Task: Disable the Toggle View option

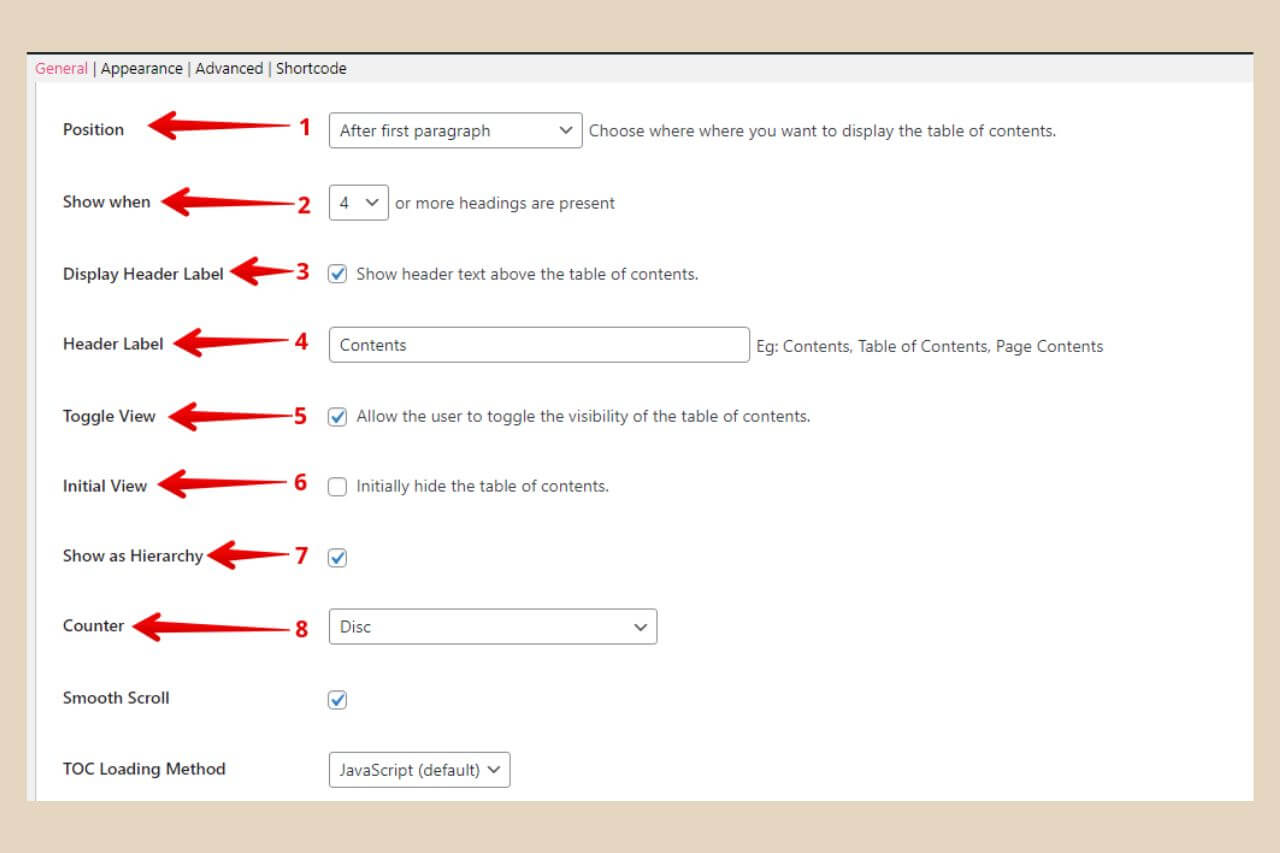Action: pyautogui.click(x=337, y=416)
